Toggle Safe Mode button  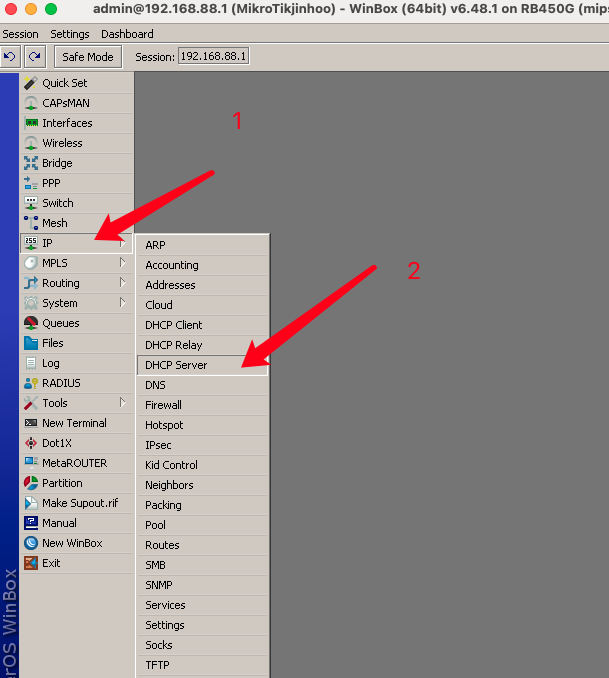click(88, 57)
